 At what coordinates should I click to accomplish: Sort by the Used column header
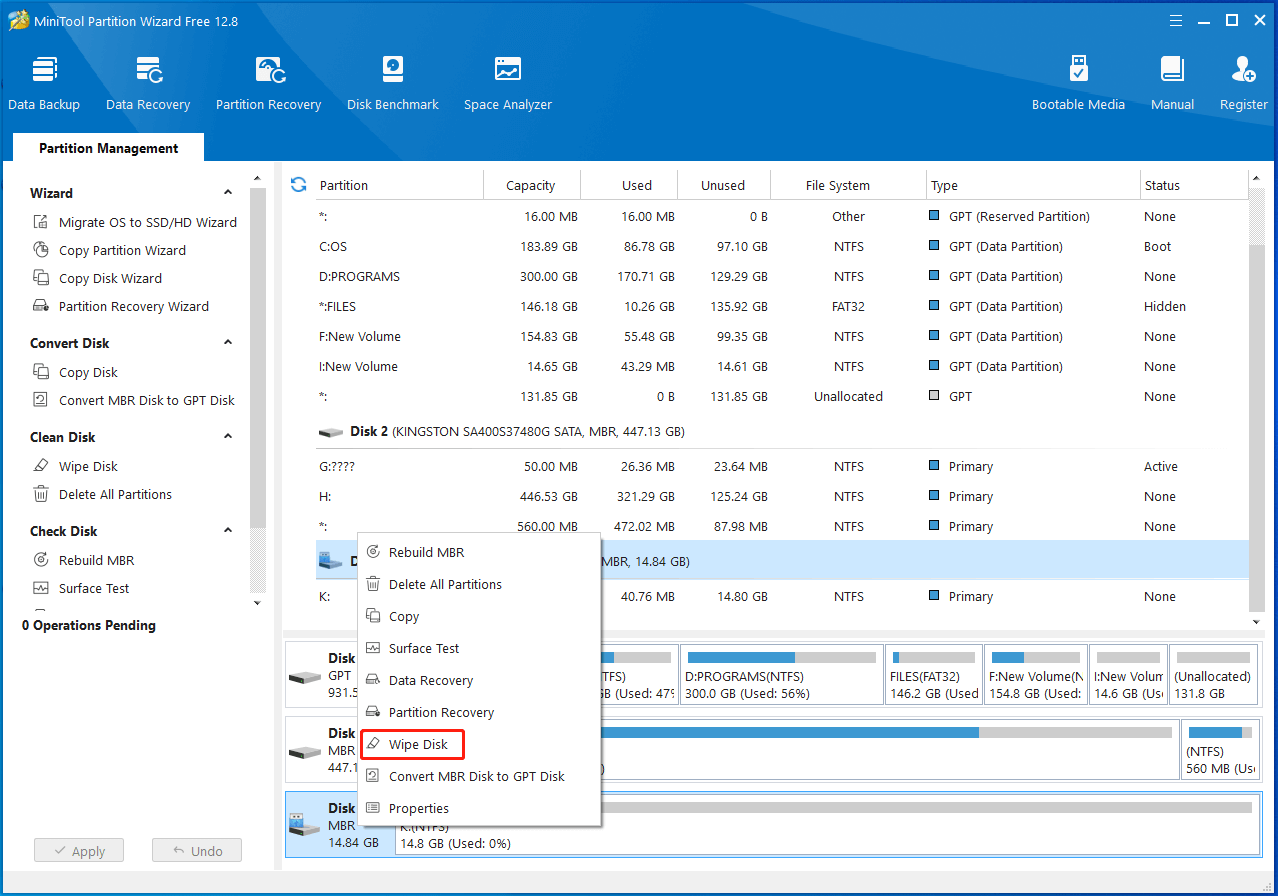point(628,185)
